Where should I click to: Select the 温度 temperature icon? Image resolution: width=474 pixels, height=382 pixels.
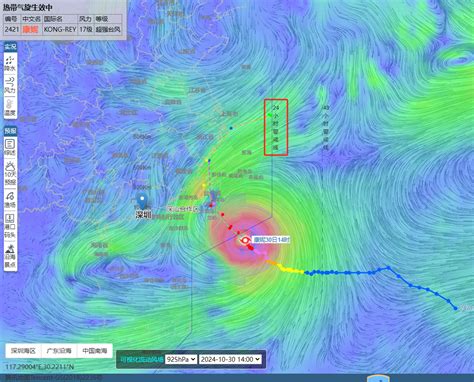(10, 107)
